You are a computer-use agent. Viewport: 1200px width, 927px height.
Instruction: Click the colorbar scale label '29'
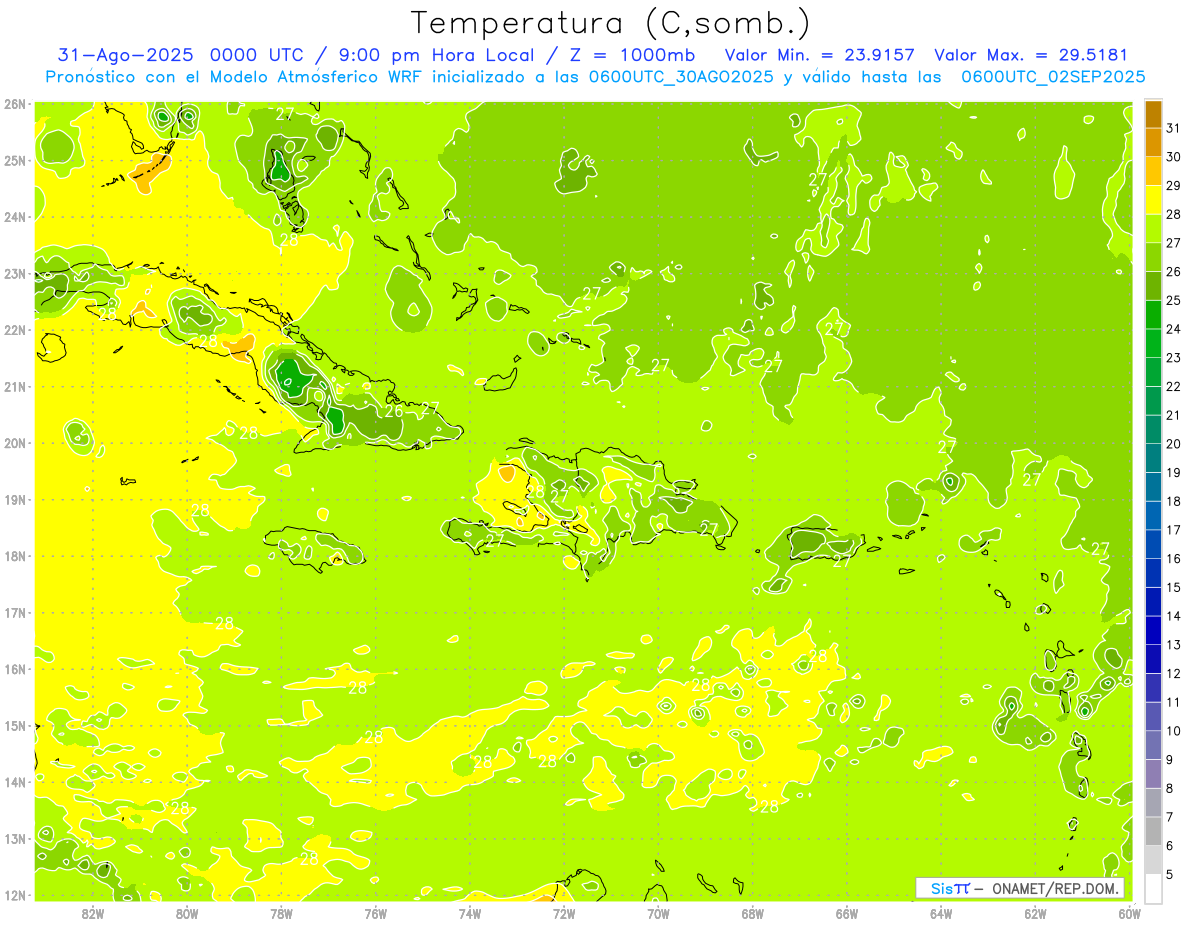point(1174,185)
